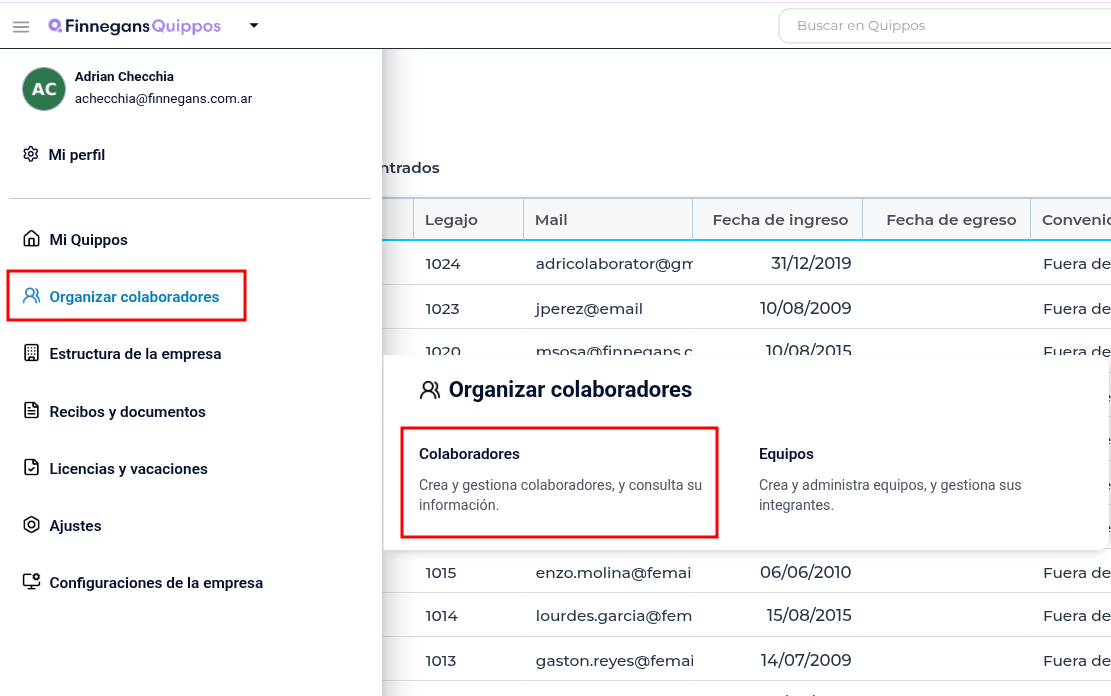Viewport: 1111px width, 696px height.
Task: Open the Ajustes menu item
Action: pyautogui.click(x=62, y=525)
